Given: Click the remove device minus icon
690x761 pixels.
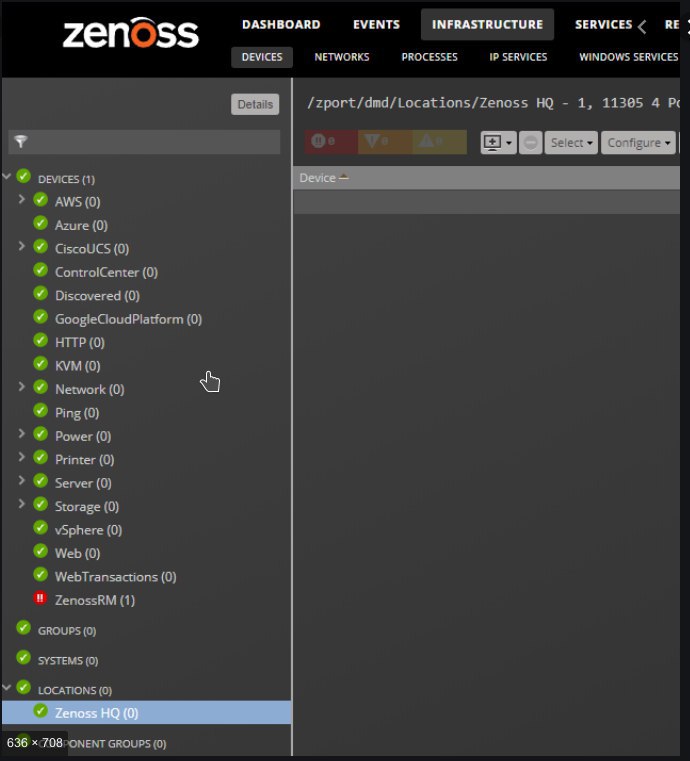Looking at the screenshot, I should tap(530, 143).
